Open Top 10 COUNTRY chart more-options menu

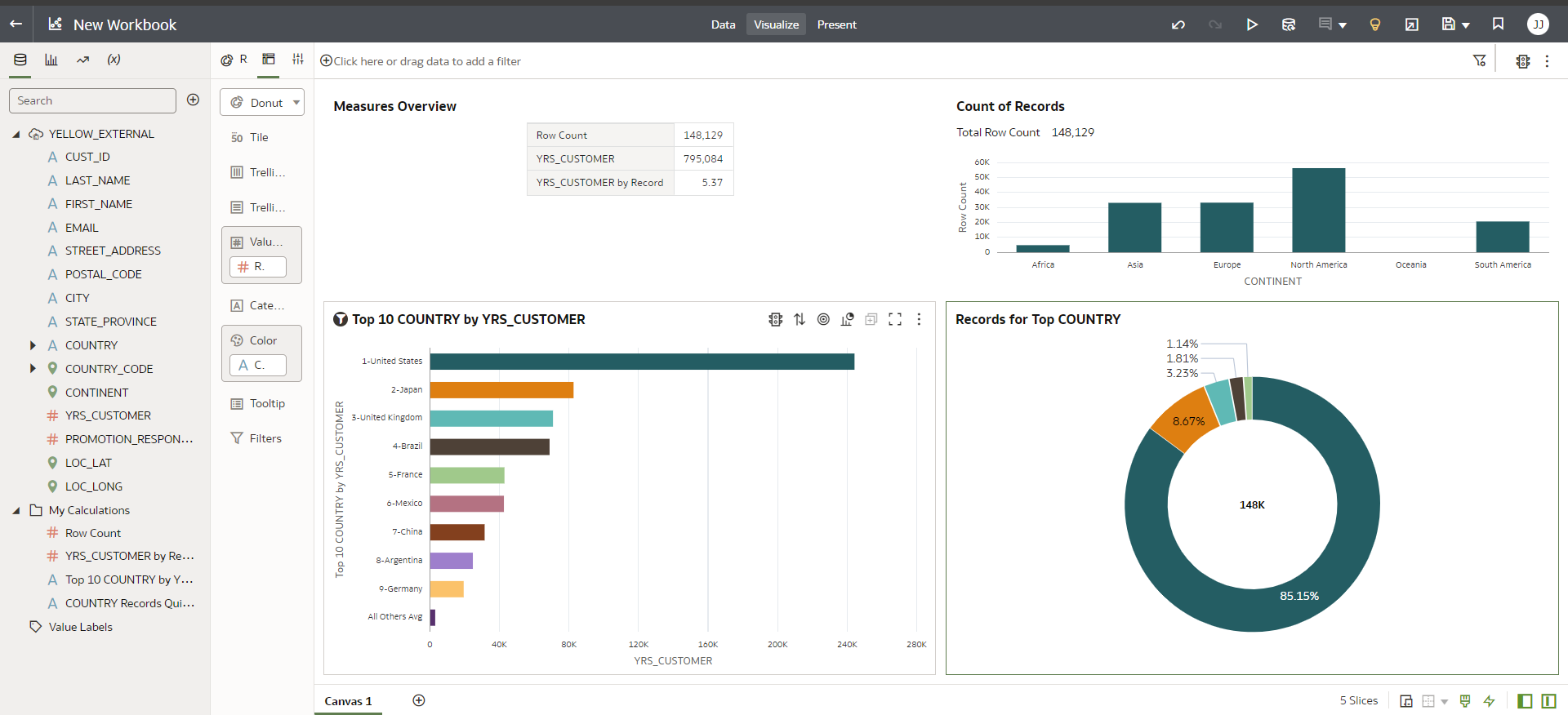tap(919, 319)
